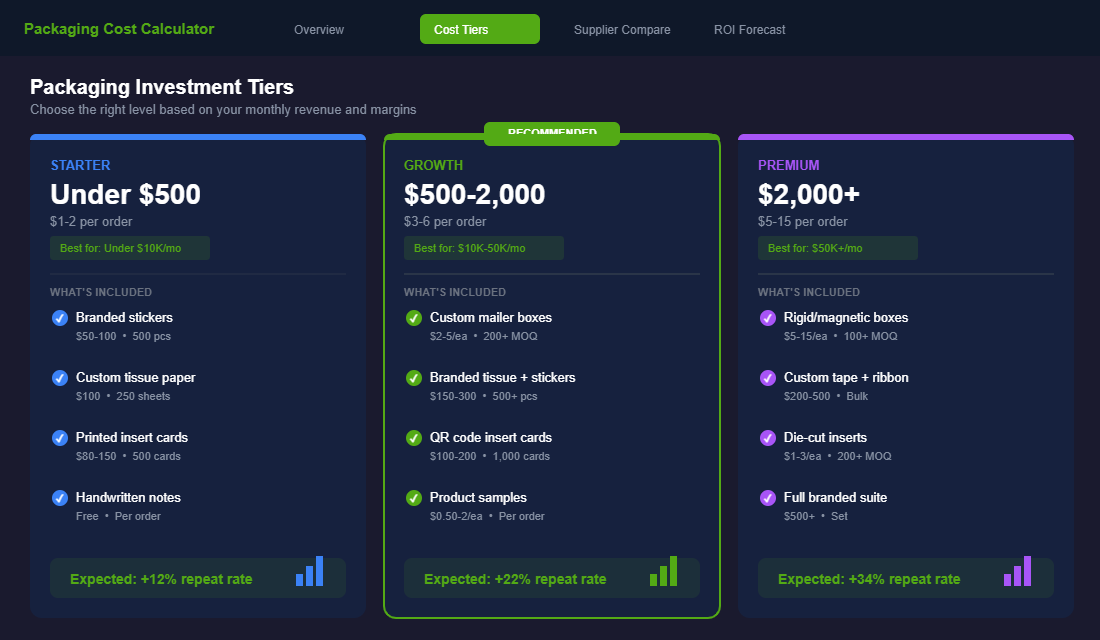Click the green bar chart icon in Growth card
Image resolution: width=1100 pixels, height=640 pixels.
(x=664, y=571)
